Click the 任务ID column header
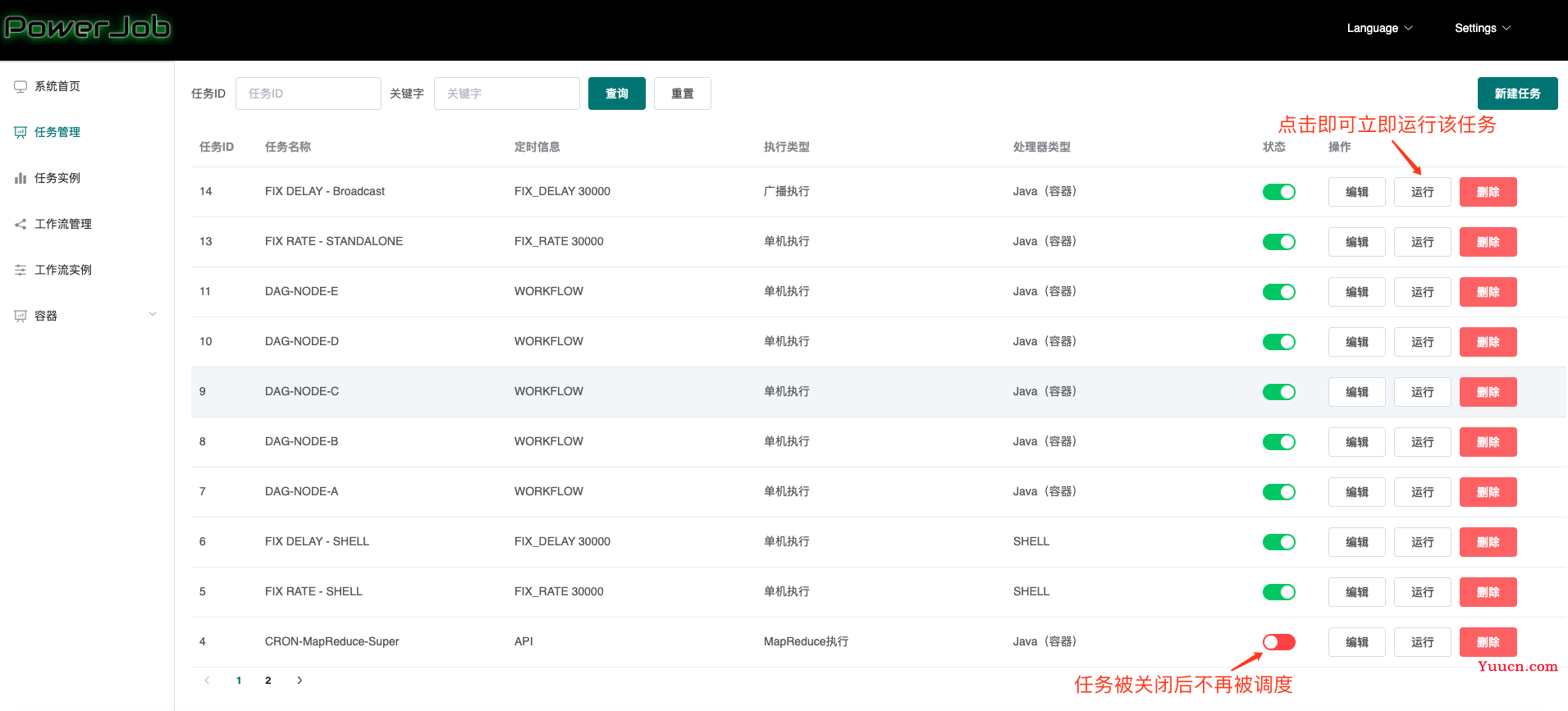The image size is (1568, 711). [x=217, y=147]
